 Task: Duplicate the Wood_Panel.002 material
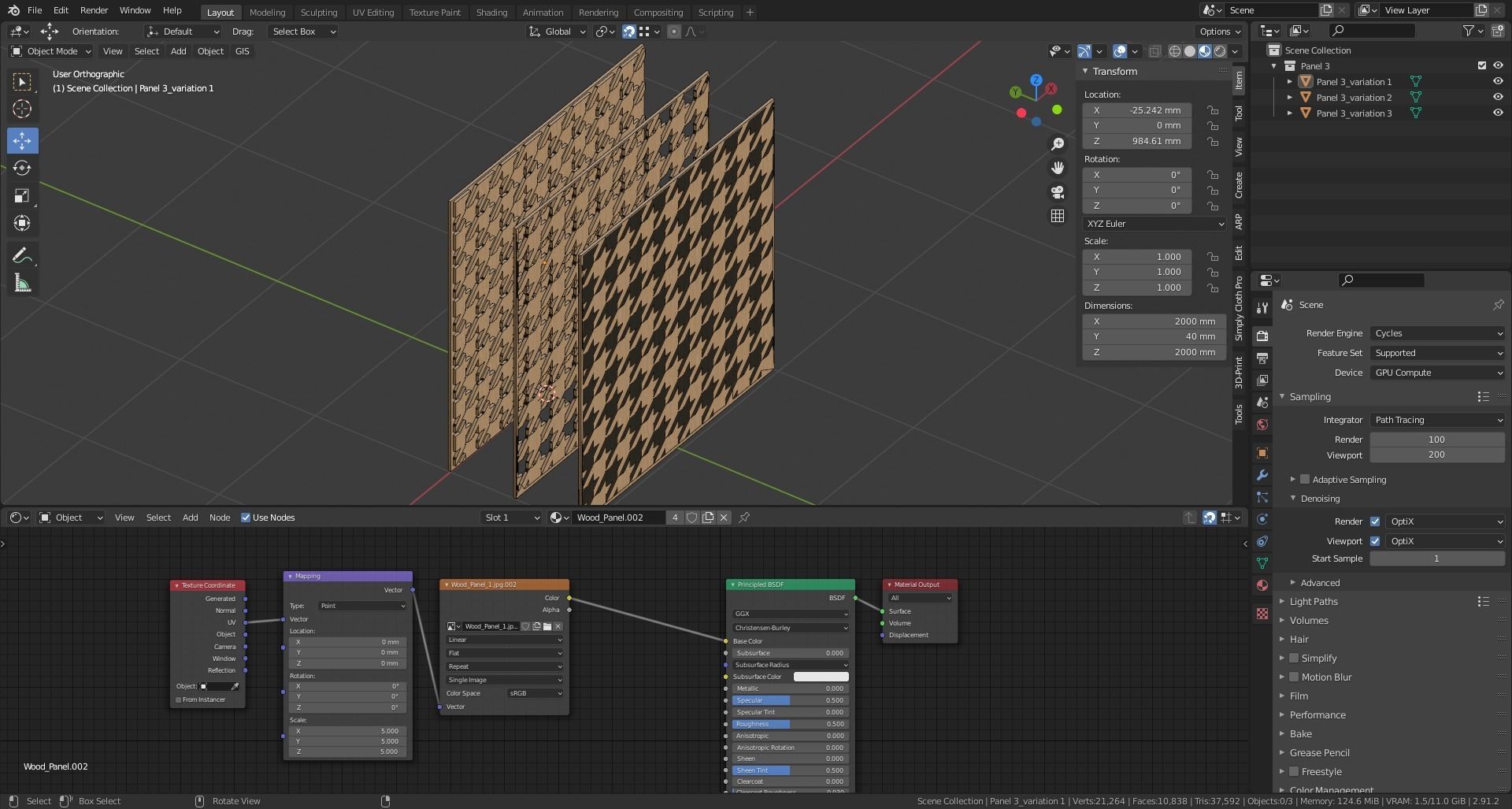(x=708, y=518)
